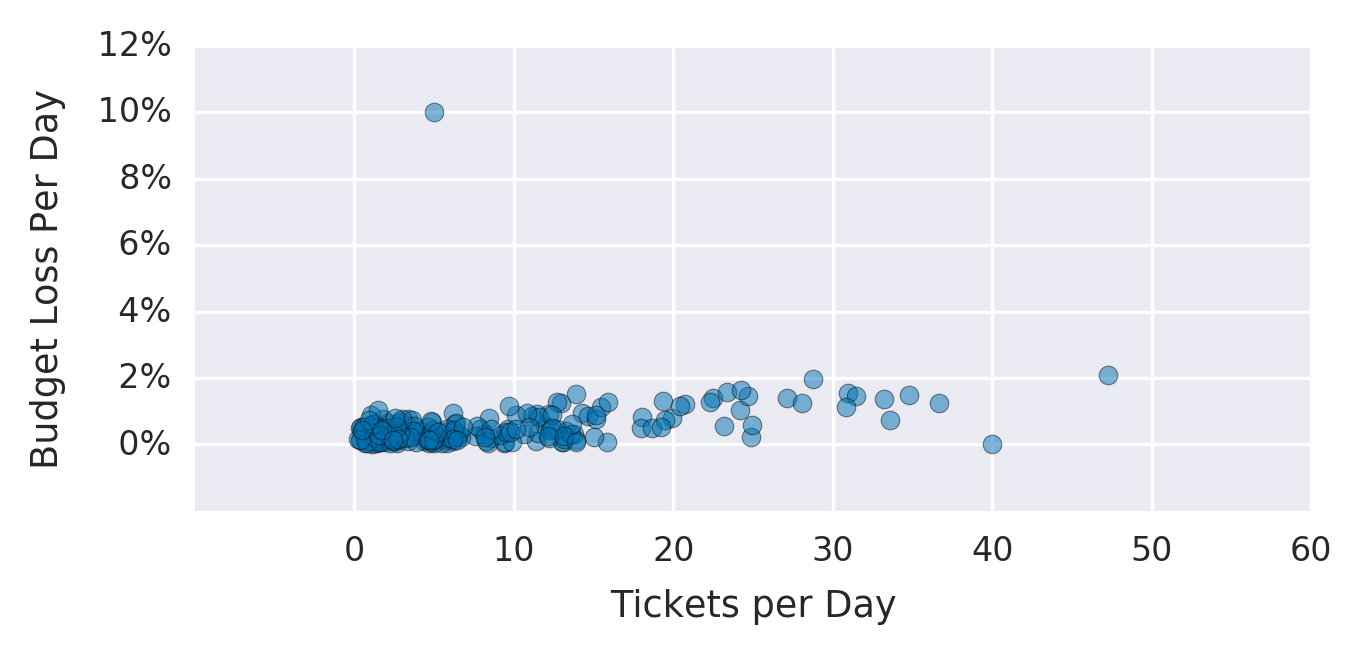Click the 'Budget Loss Per Day' axis label
The image size is (1362, 654).
[x=45, y=279]
